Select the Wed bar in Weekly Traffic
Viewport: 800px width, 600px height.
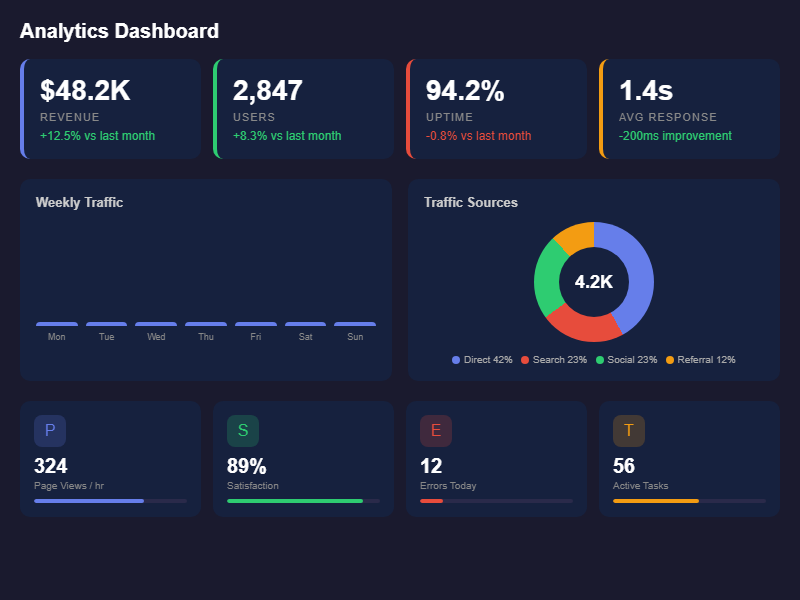tap(156, 324)
